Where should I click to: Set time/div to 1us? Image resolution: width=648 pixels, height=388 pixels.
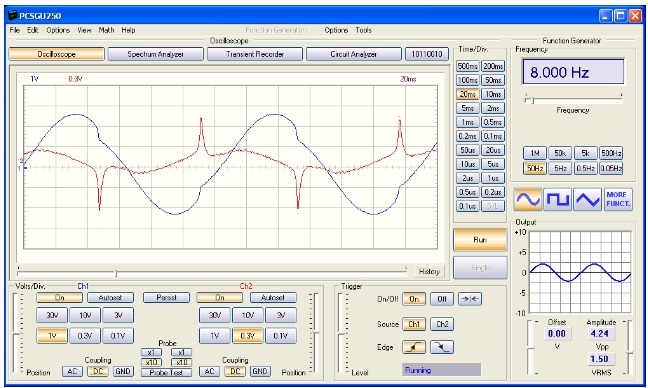click(x=493, y=178)
